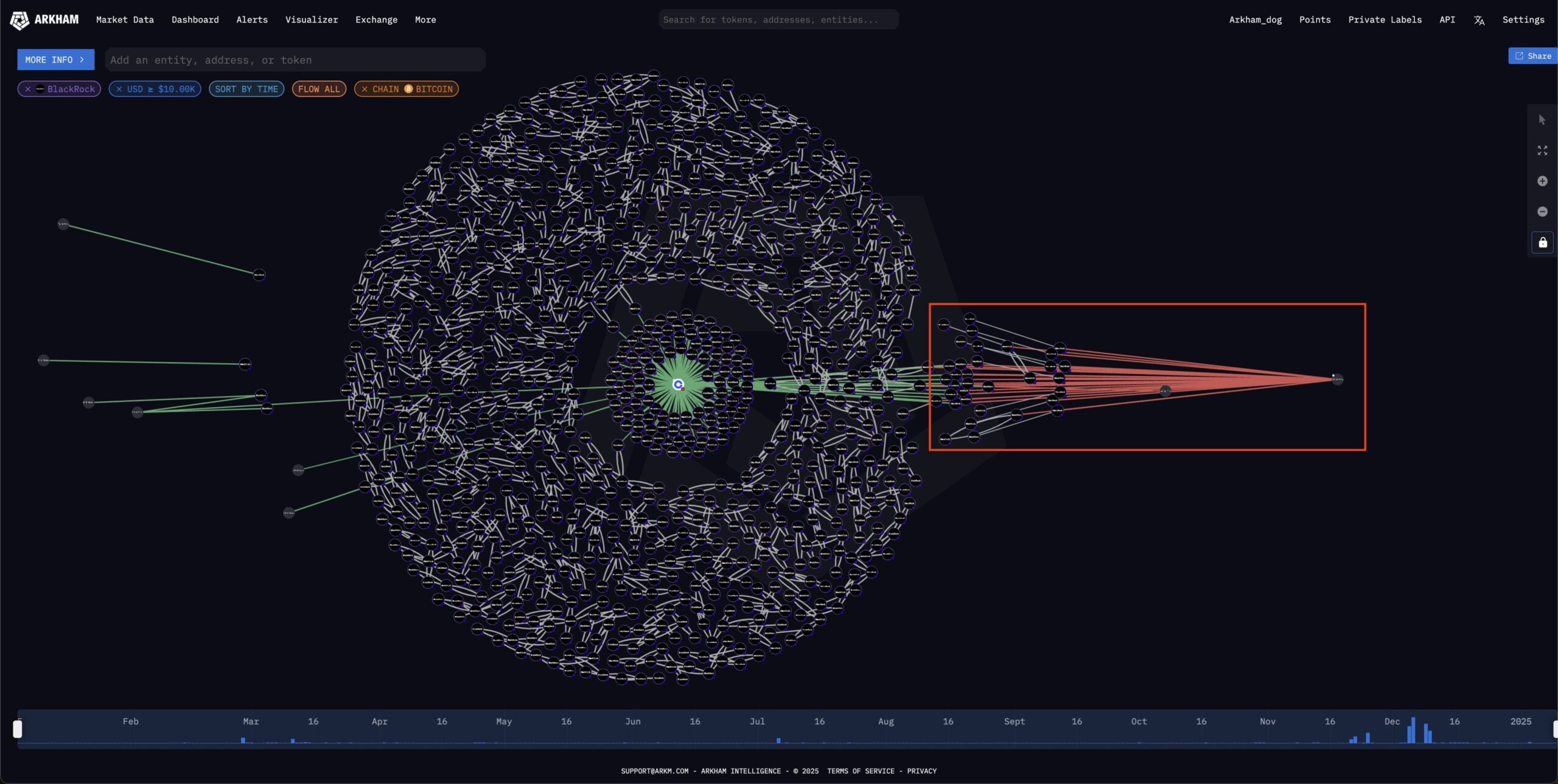The width and height of the screenshot is (1558, 784).
Task: Remove the BlackRock filter chip
Action: 28,89
